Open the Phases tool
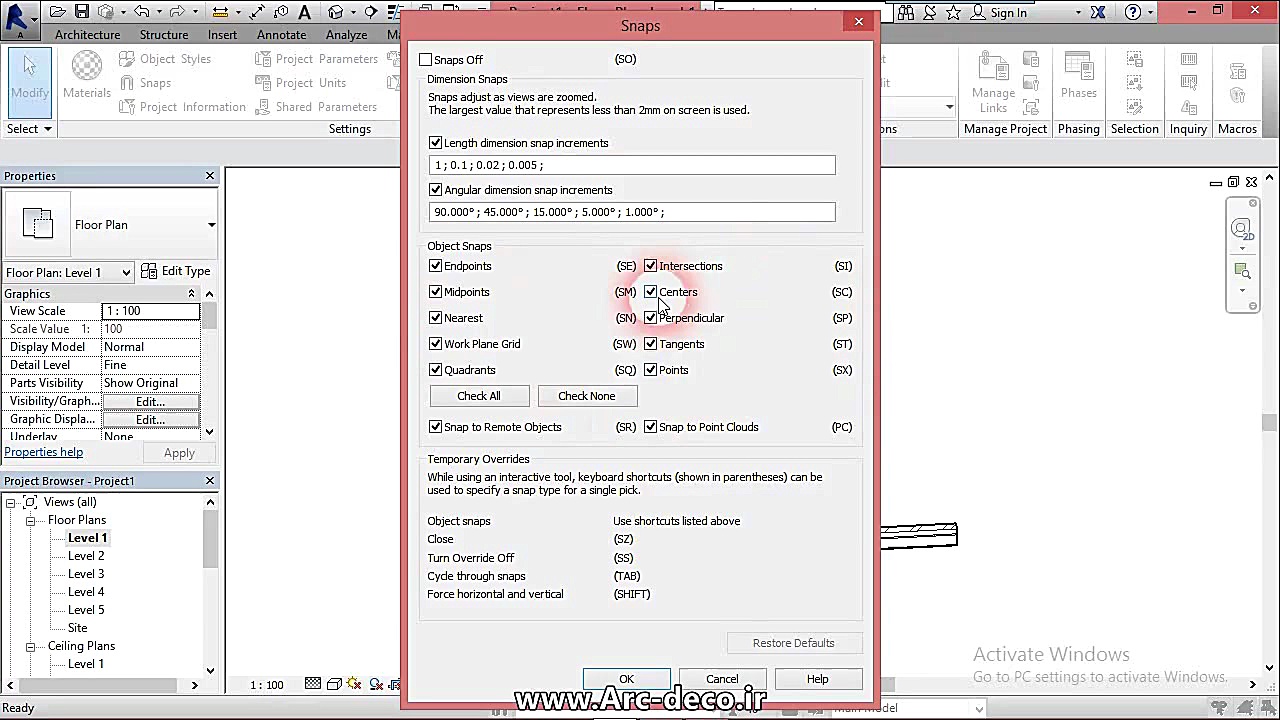The height and width of the screenshot is (720, 1280). tap(1078, 76)
